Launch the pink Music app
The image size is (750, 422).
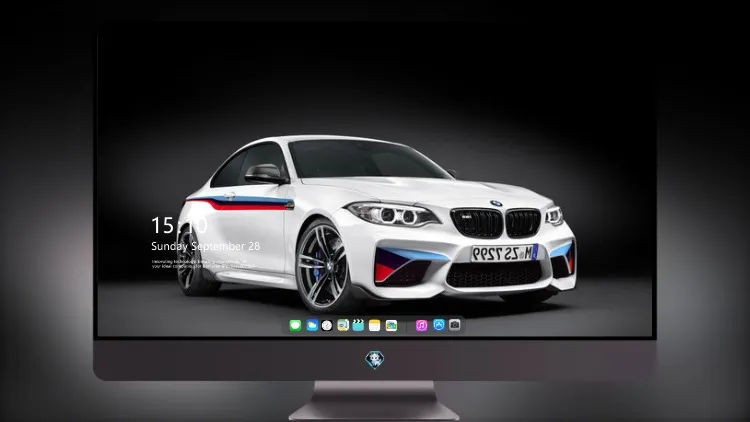(x=421, y=325)
